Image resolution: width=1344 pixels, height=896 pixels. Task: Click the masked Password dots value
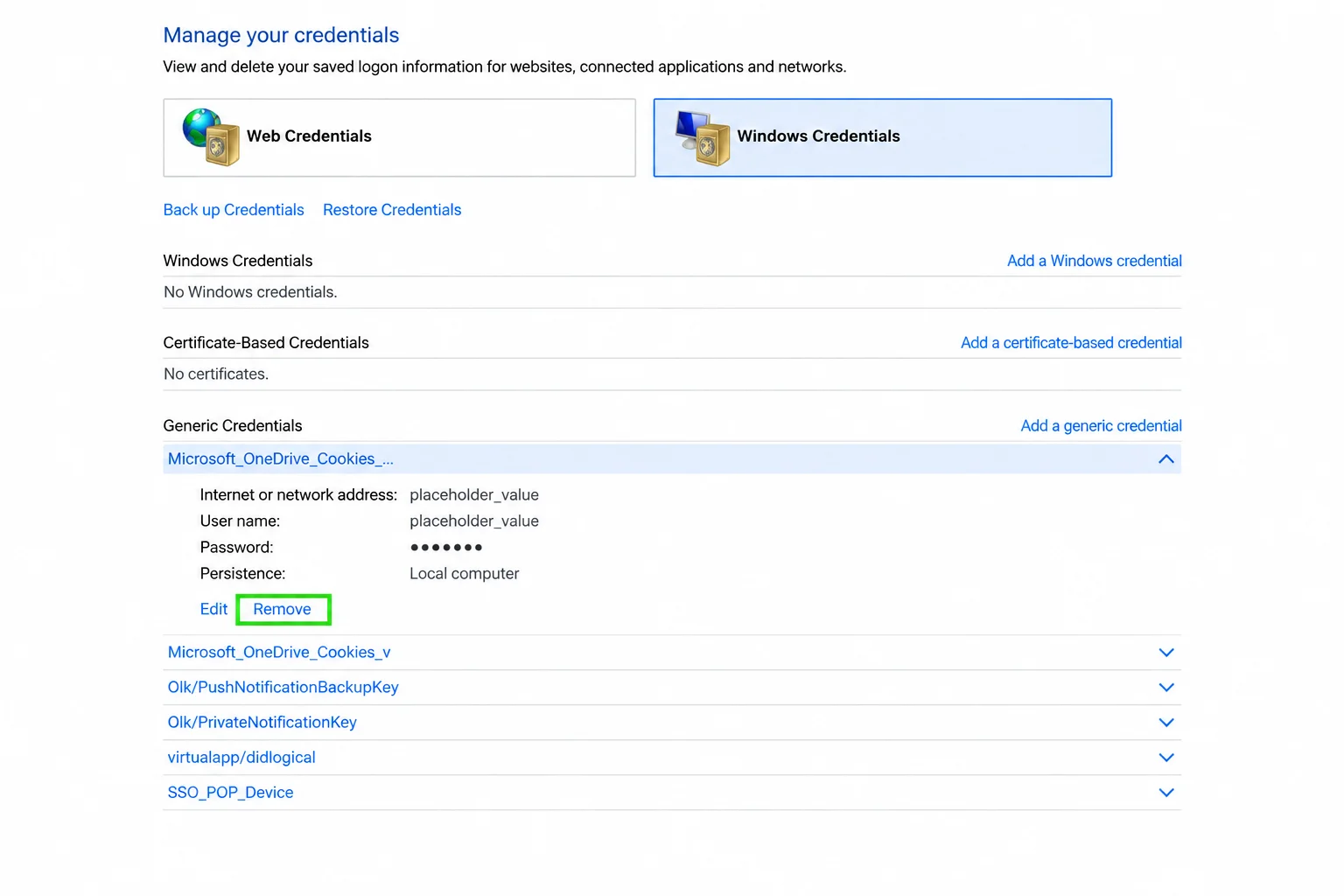coord(446,548)
